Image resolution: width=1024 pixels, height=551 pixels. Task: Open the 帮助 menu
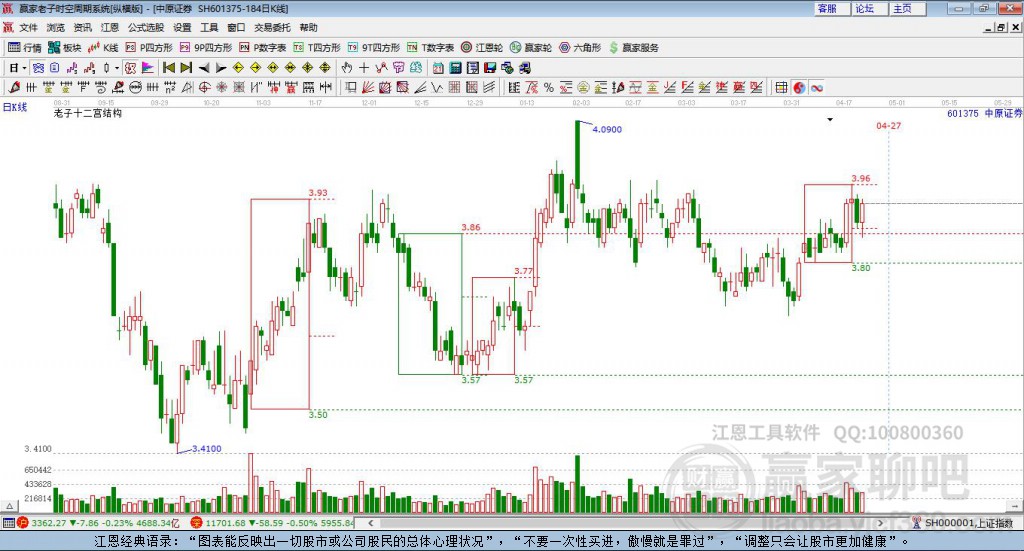pyautogui.click(x=308, y=27)
